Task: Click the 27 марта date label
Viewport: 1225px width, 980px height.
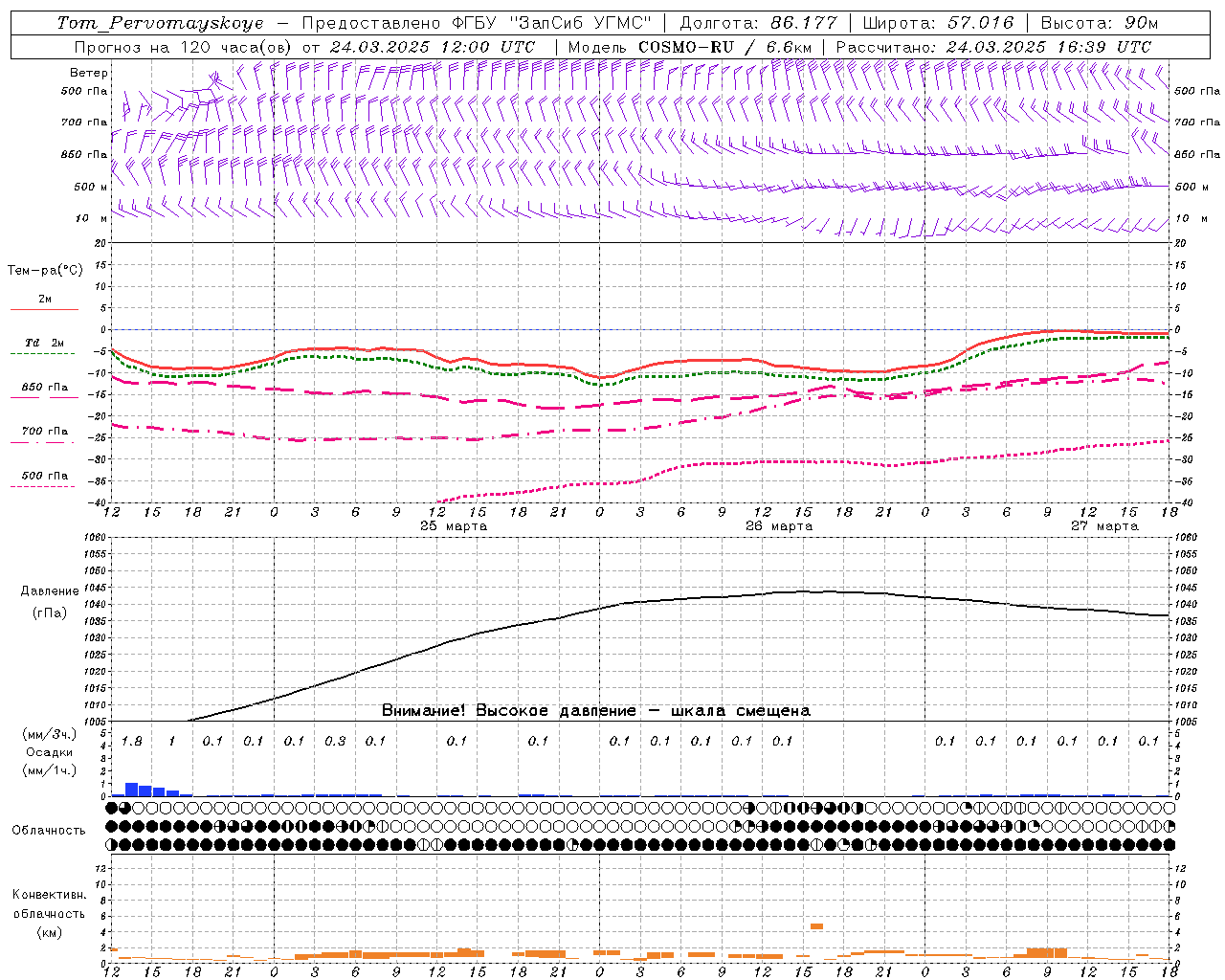Action: [x=1104, y=526]
